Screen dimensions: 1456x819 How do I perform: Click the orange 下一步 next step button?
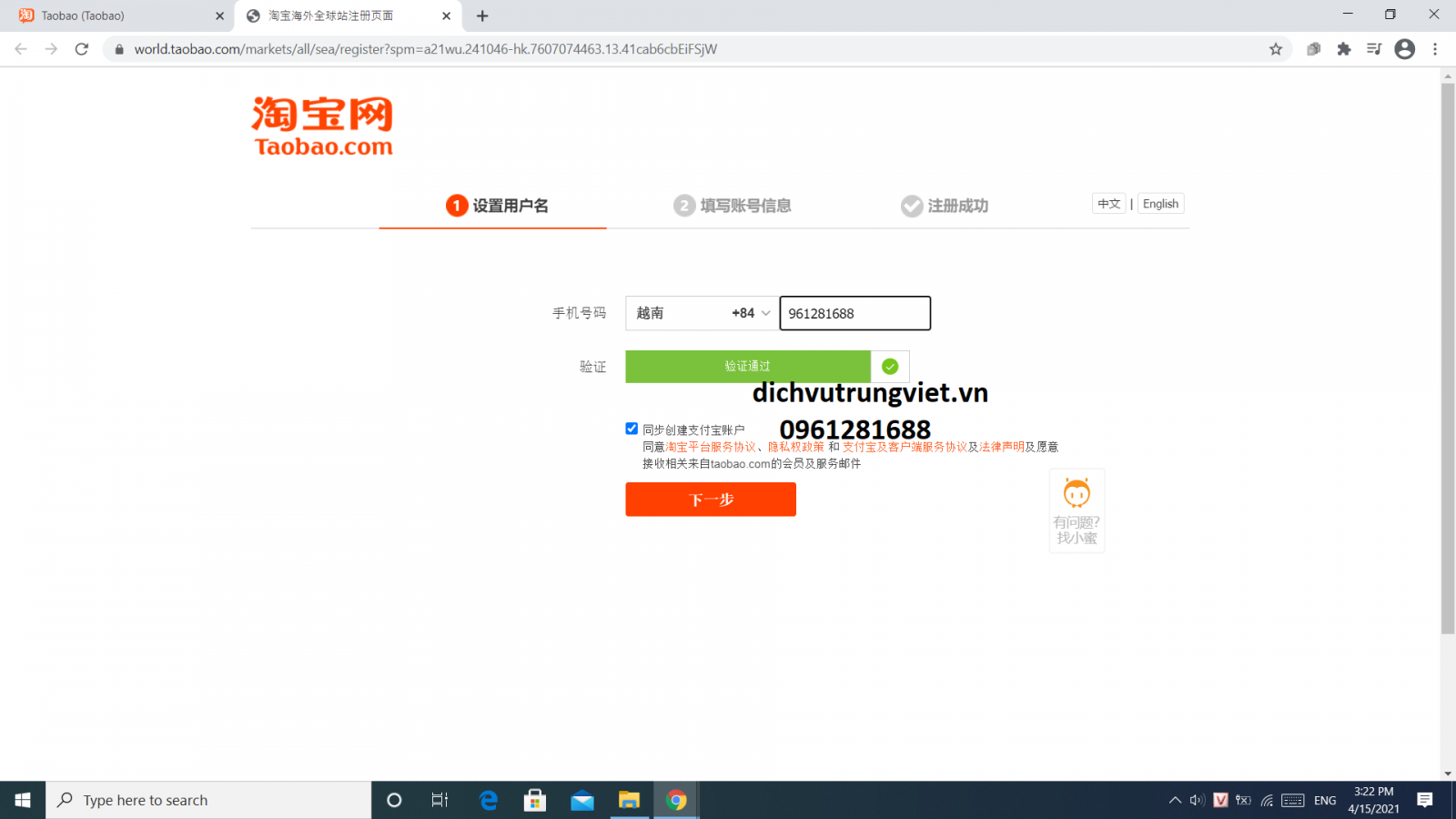tap(711, 500)
